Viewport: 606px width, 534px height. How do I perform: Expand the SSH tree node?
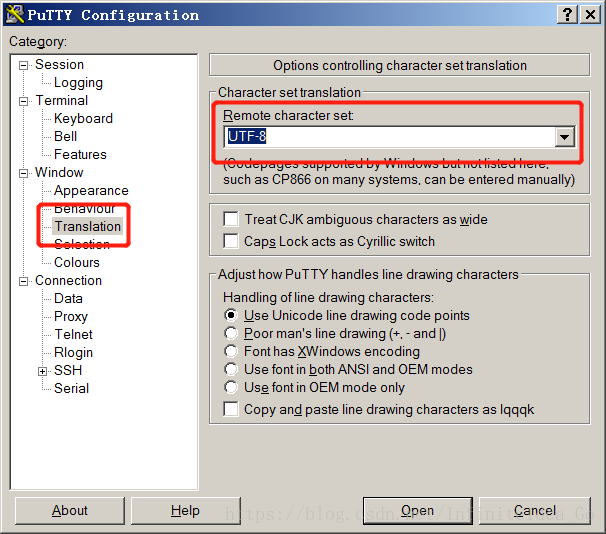pos(42,371)
